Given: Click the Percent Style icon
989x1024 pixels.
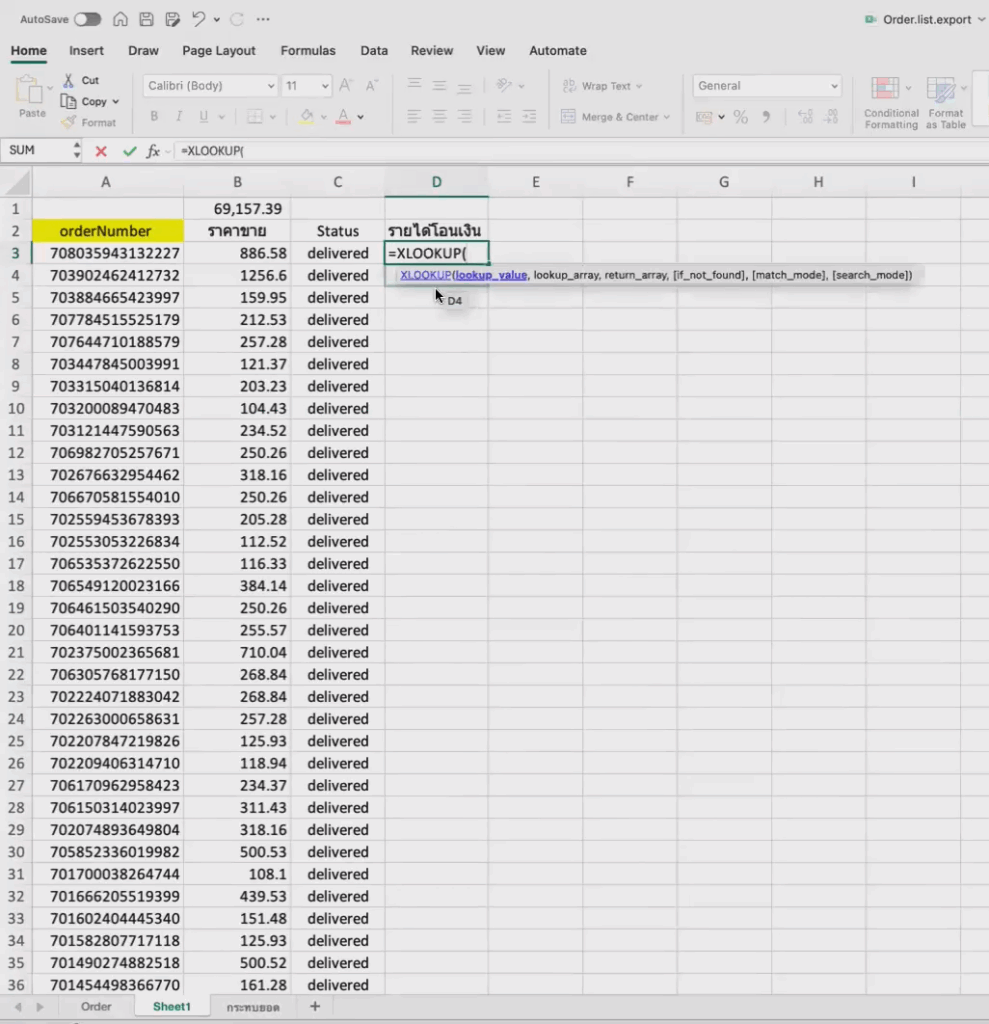Looking at the screenshot, I should [x=741, y=117].
